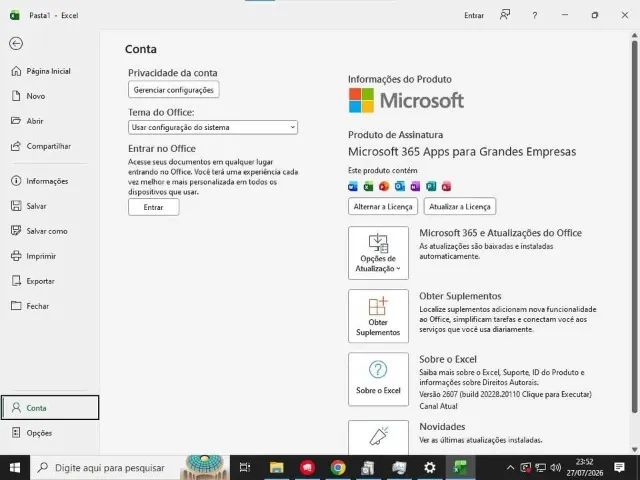
Task: Click the Microsoft 365 Apps para Grandes Empresas text
Action: (x=462, y=151)
